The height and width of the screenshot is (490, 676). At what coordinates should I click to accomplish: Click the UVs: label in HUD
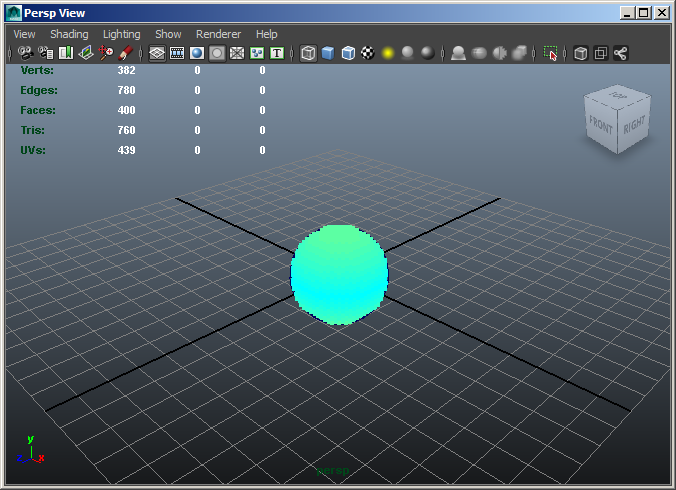[x=33, y=150]
